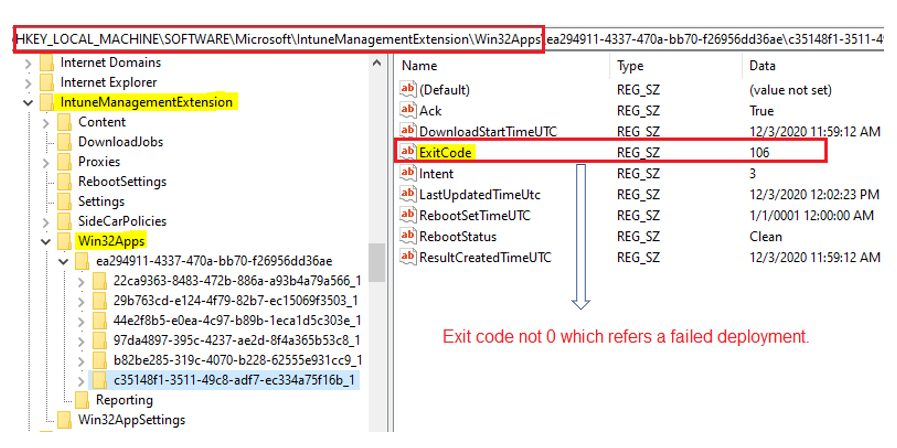Select the RebootStatus value name
This screenshot has width=897, height=448.
pos(458,236)
